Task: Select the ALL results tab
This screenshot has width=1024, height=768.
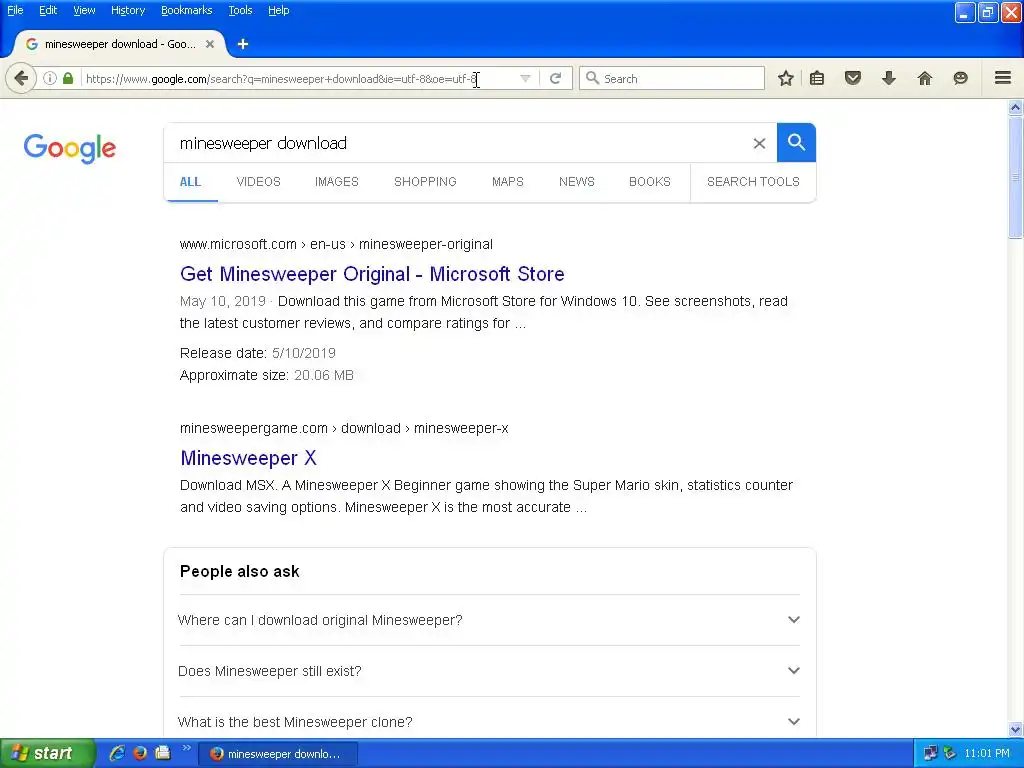Action: point(190,182)
